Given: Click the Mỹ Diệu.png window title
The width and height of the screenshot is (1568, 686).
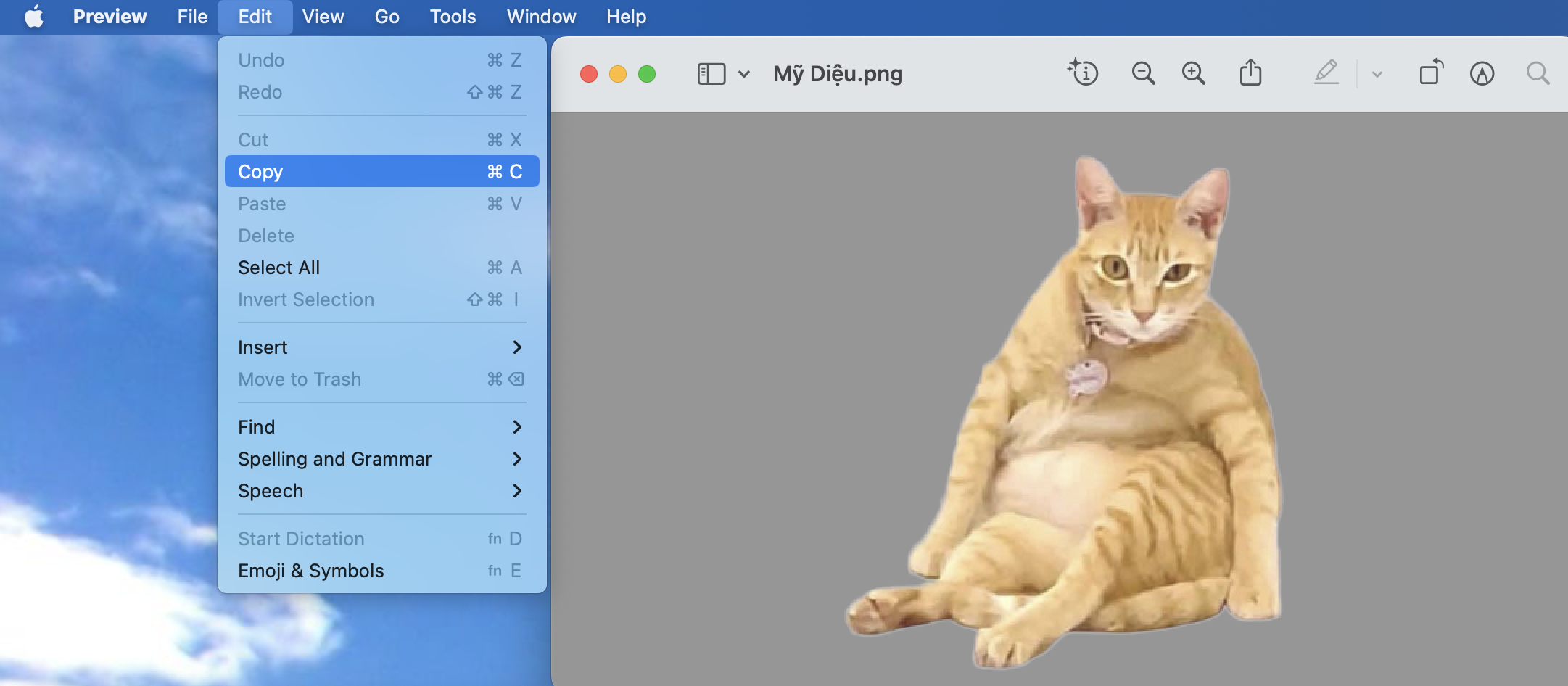Looking at the screenshot, I should [838, 74].
